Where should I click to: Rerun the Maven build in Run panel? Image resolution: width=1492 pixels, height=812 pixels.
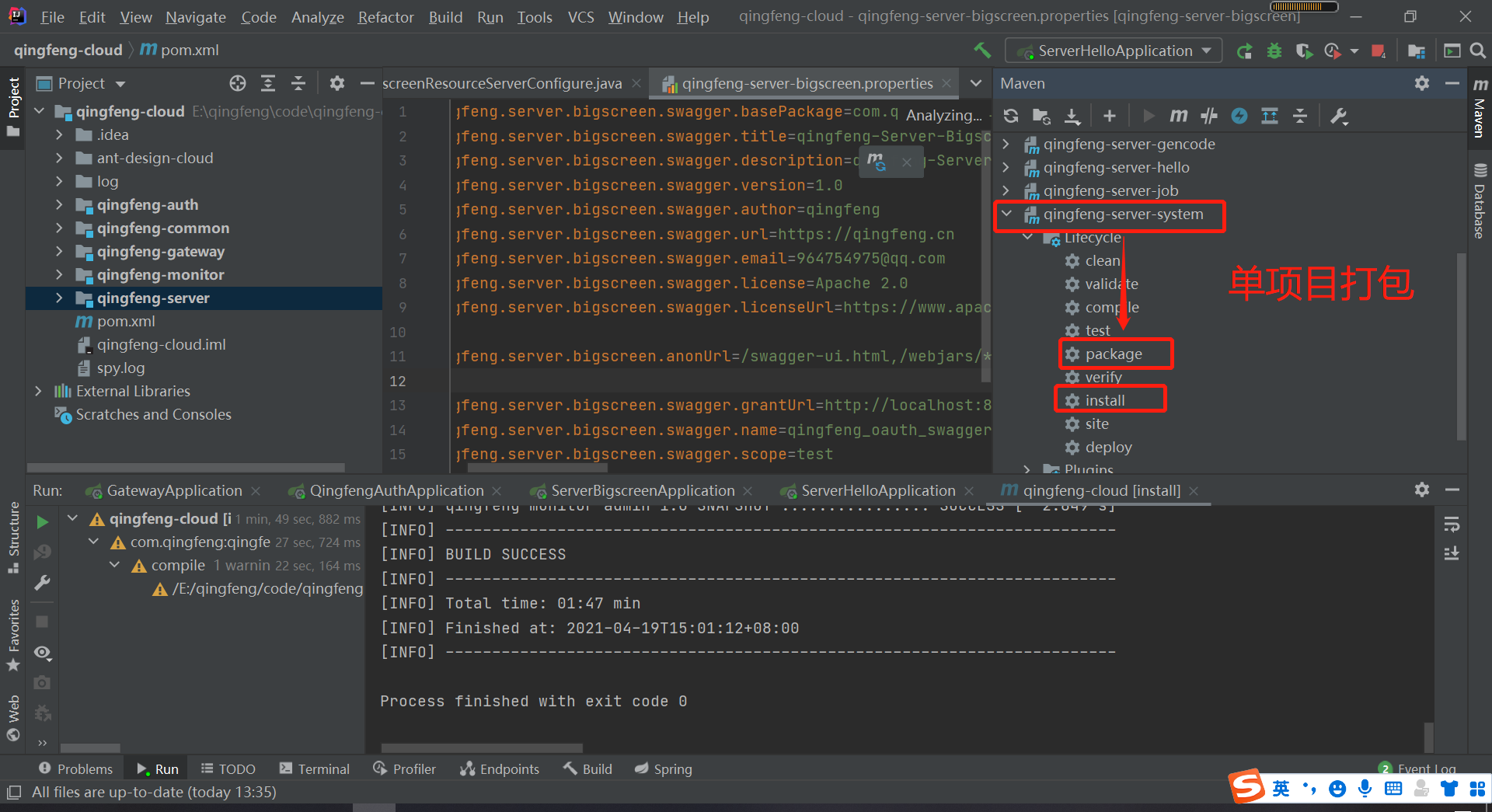pyautogui.click(x=43, y=522)
